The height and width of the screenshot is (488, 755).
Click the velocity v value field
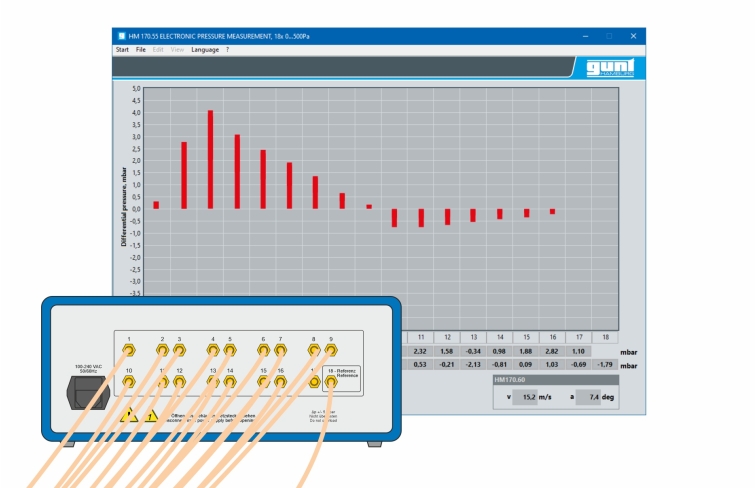coord(525,397)
